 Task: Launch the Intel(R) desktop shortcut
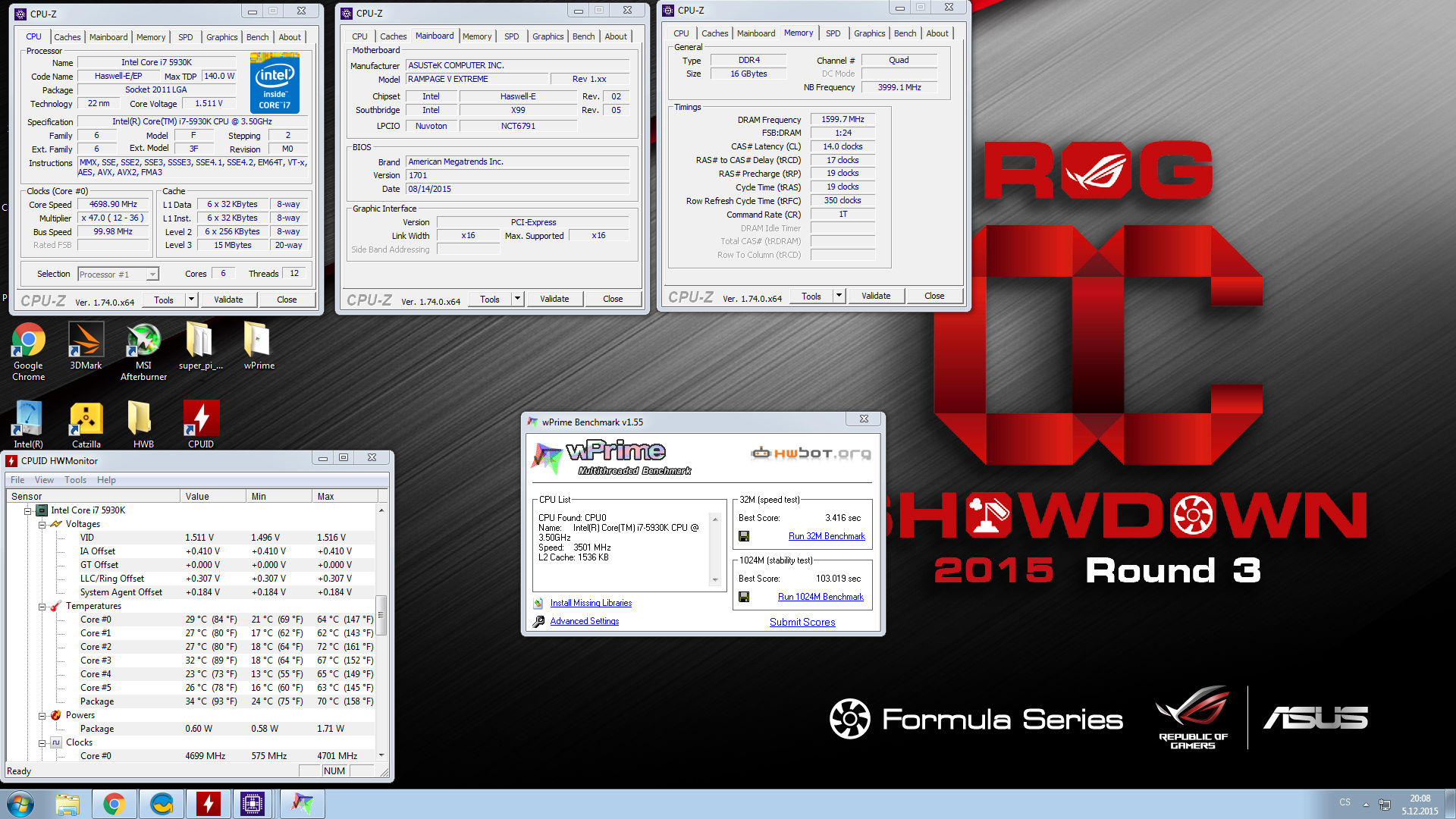(x=28, y=424)
